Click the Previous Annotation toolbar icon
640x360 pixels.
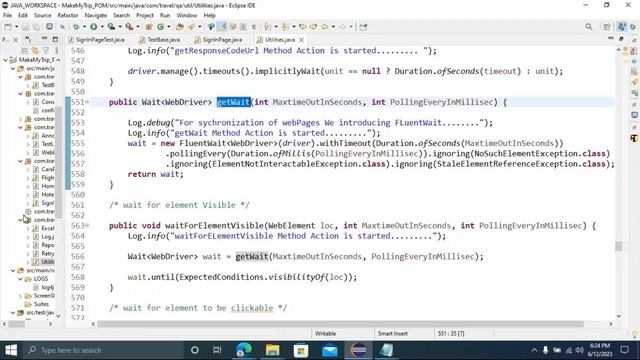tap(285, 27)
